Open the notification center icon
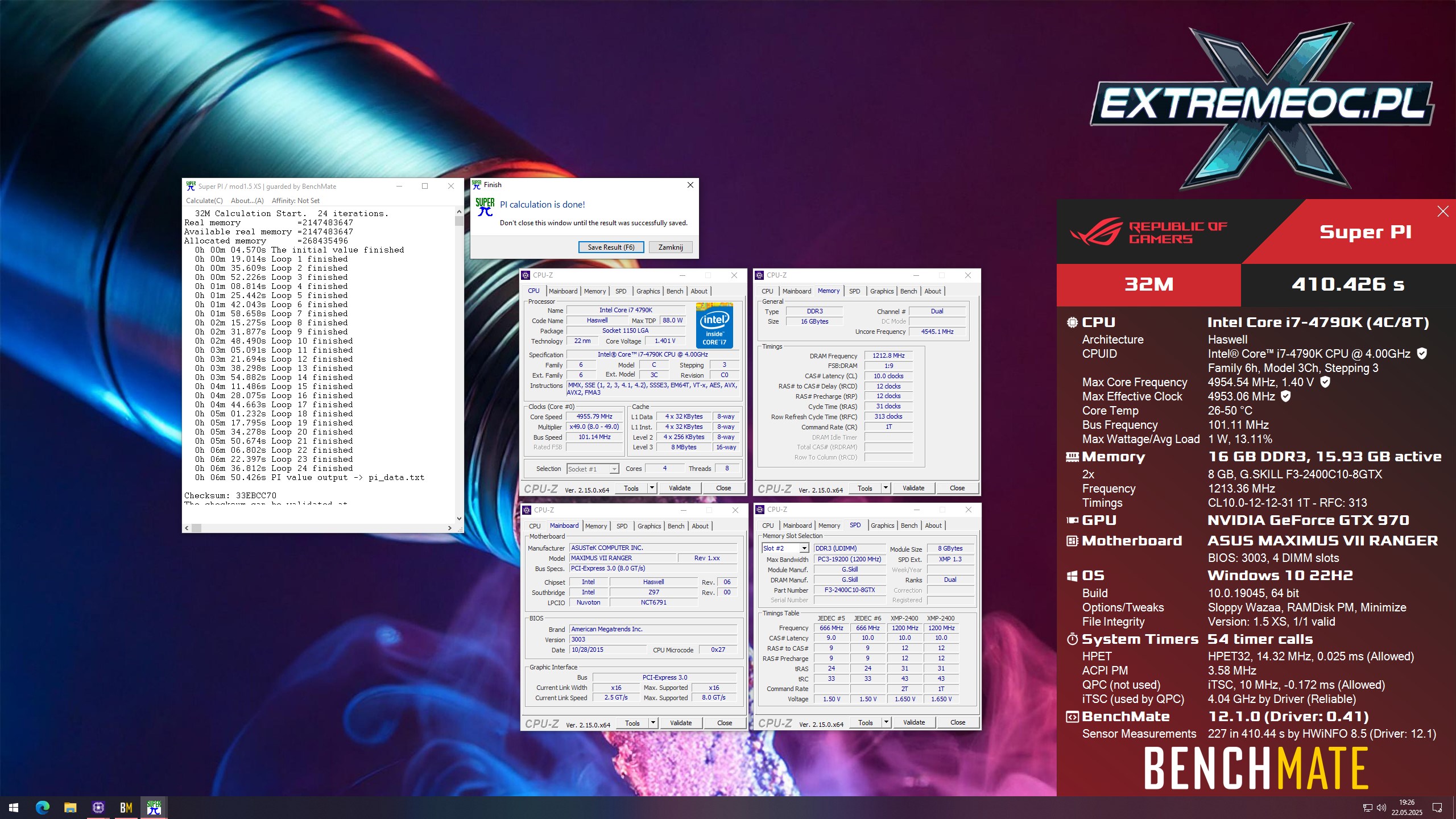This screenshot has width=1456, height=819. click(x=1437, y=808)
